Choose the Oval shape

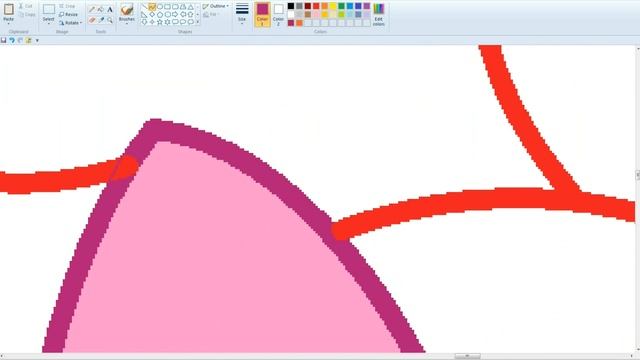tap(160, 7)
